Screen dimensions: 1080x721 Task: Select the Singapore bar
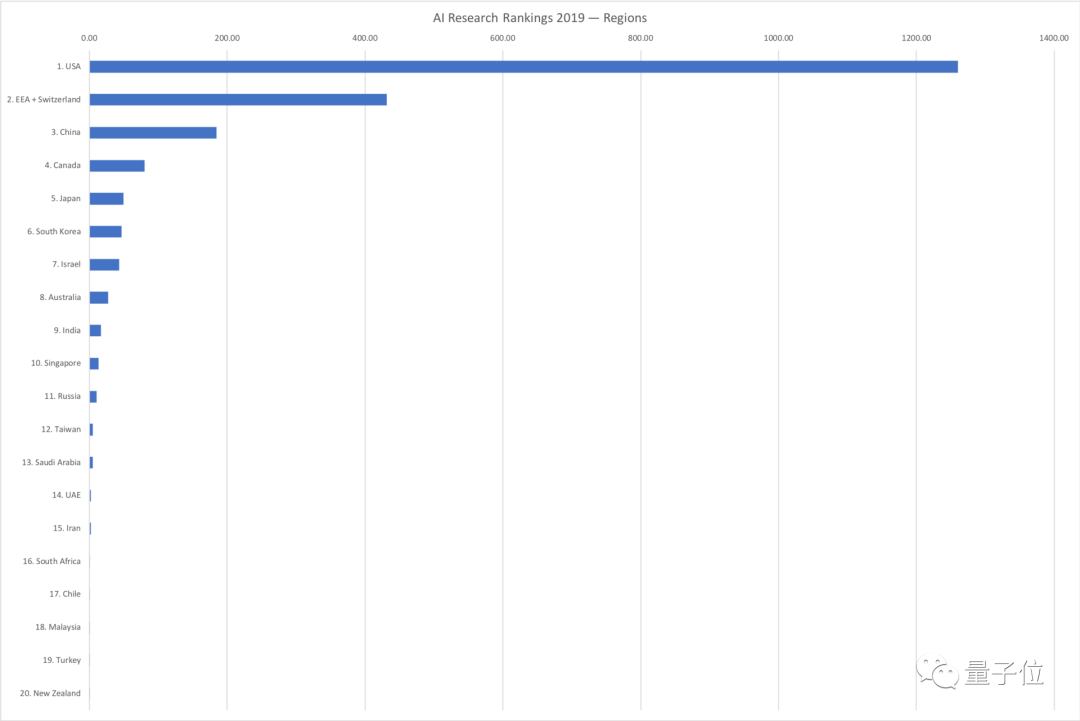point(94,364)
